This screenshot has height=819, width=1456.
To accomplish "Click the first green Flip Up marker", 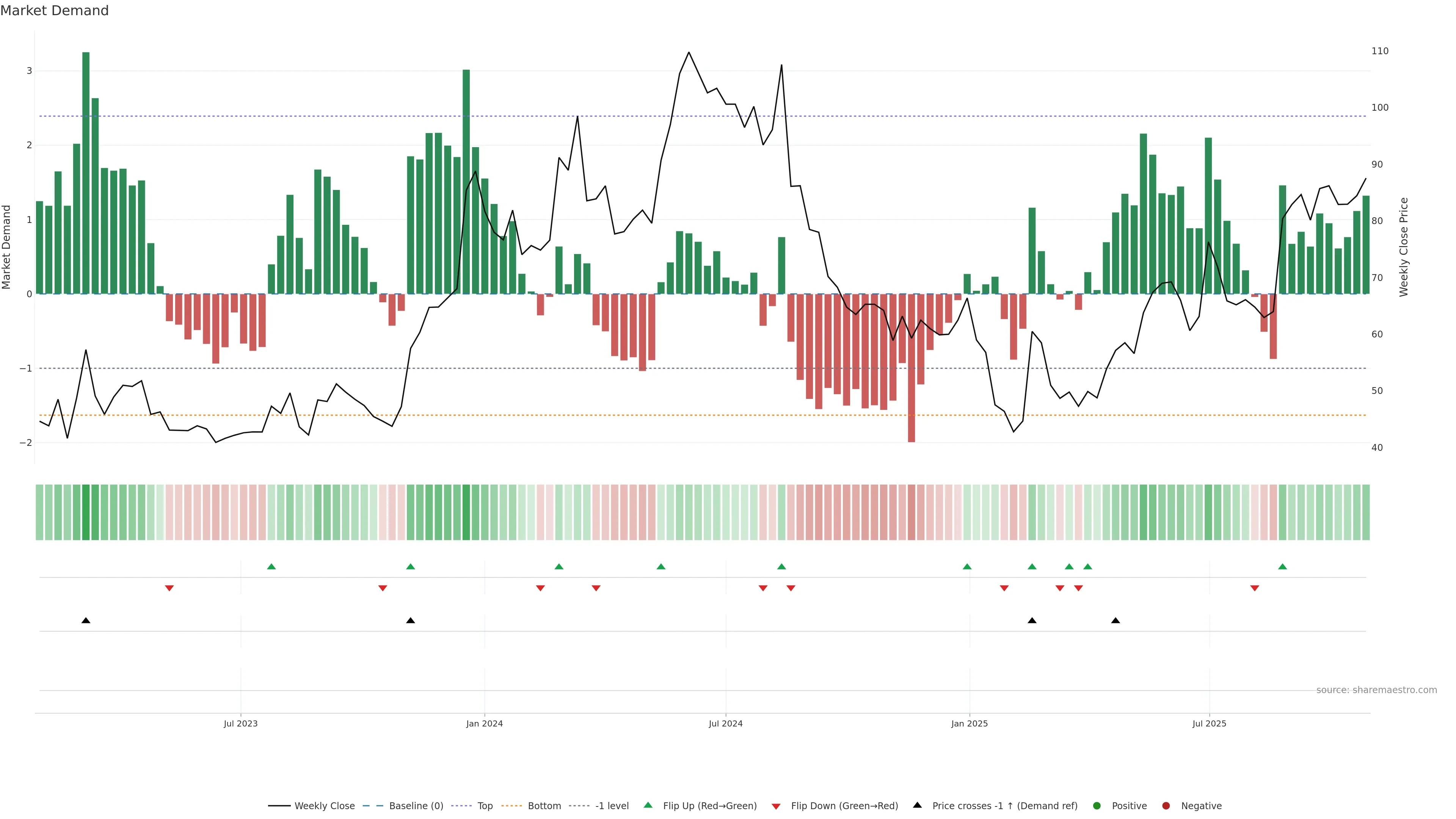I will pyautogui.click(x=271, y=566).
